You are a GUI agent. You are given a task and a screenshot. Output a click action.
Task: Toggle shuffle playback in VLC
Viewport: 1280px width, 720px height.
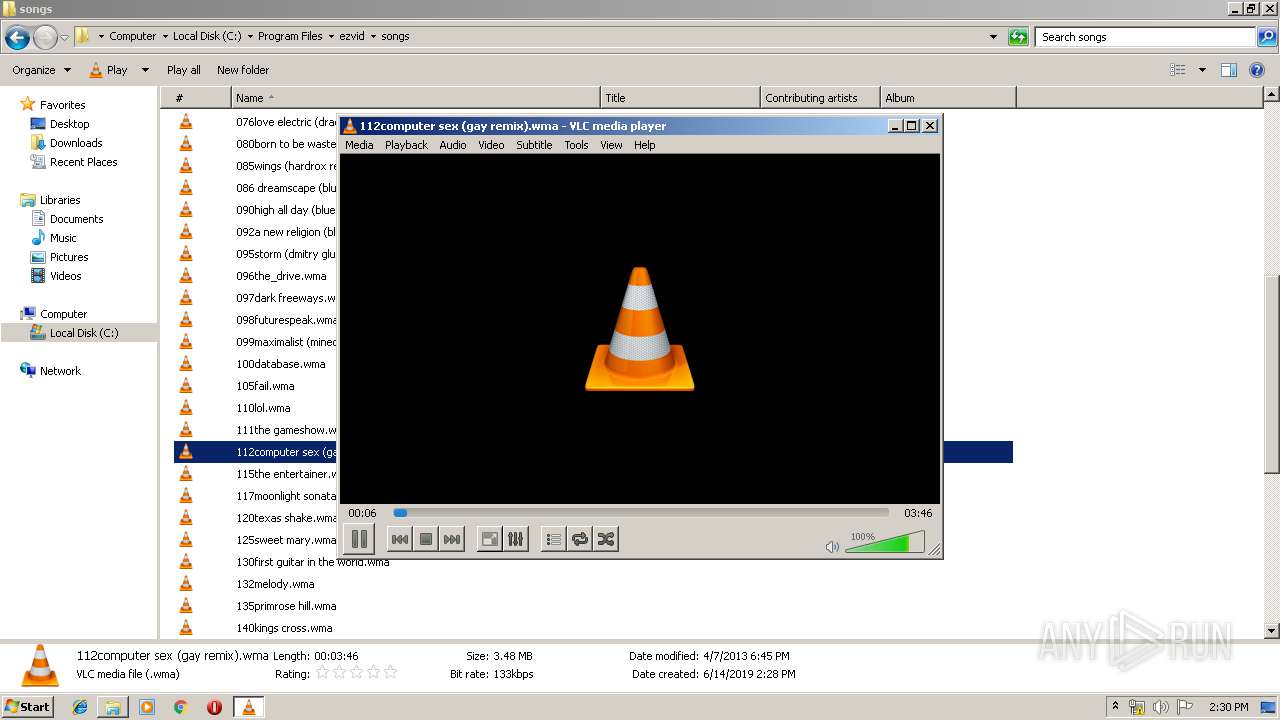605,539
